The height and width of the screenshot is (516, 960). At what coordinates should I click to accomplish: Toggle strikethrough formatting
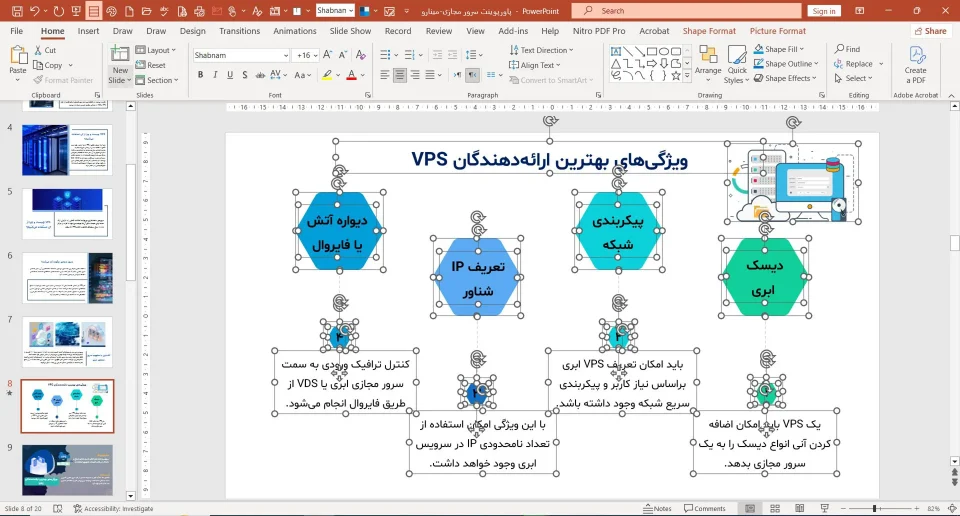260,75
